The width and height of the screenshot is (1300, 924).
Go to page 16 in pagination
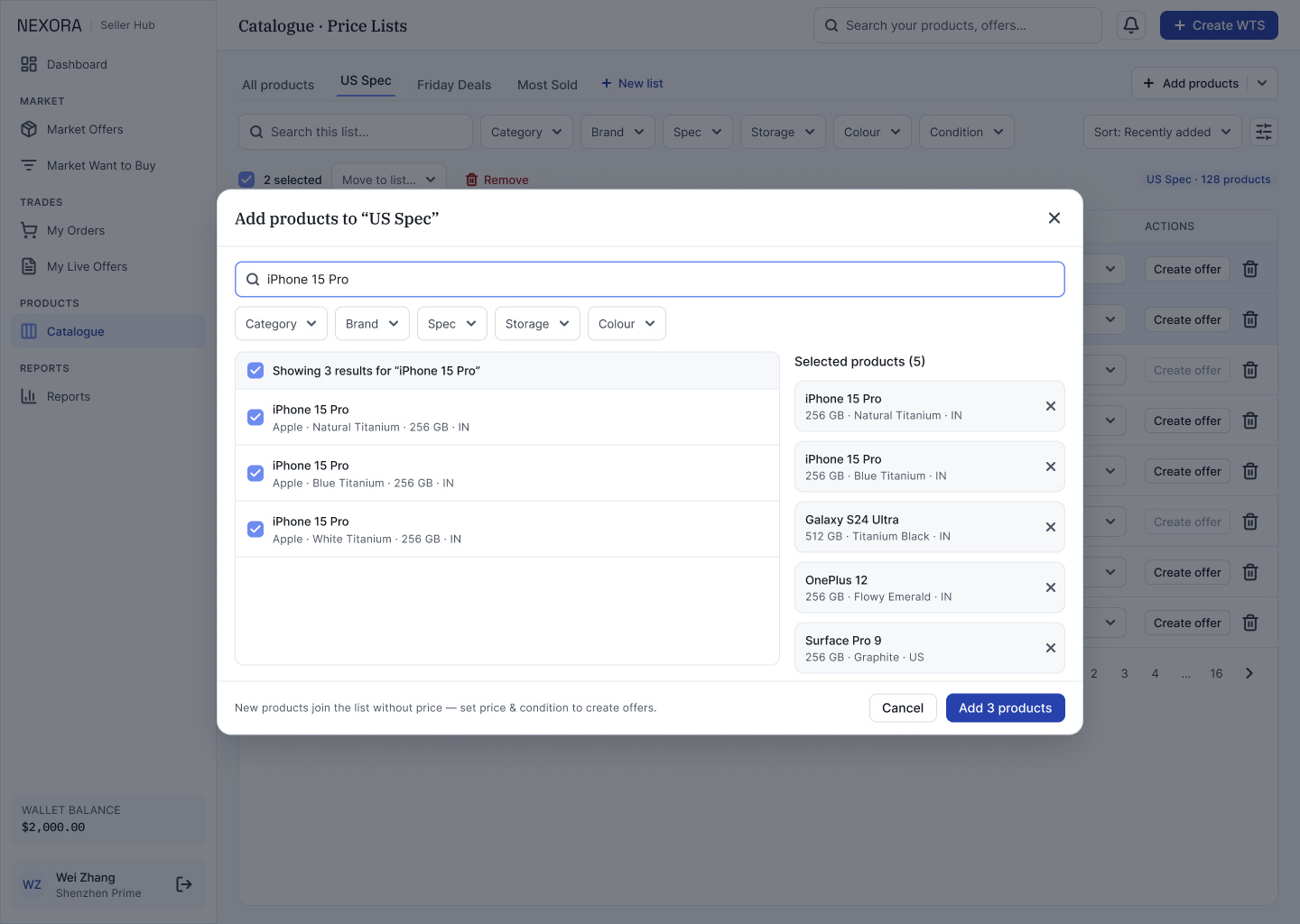[x=1216, y=673]
